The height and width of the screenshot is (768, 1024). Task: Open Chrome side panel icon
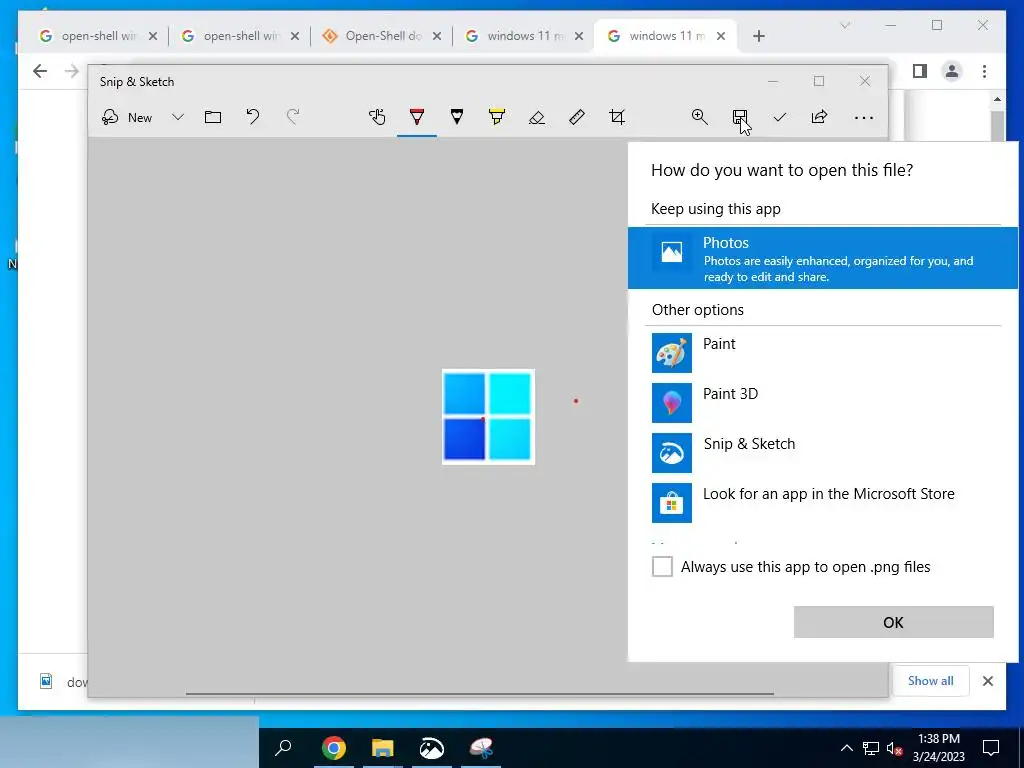920,71
